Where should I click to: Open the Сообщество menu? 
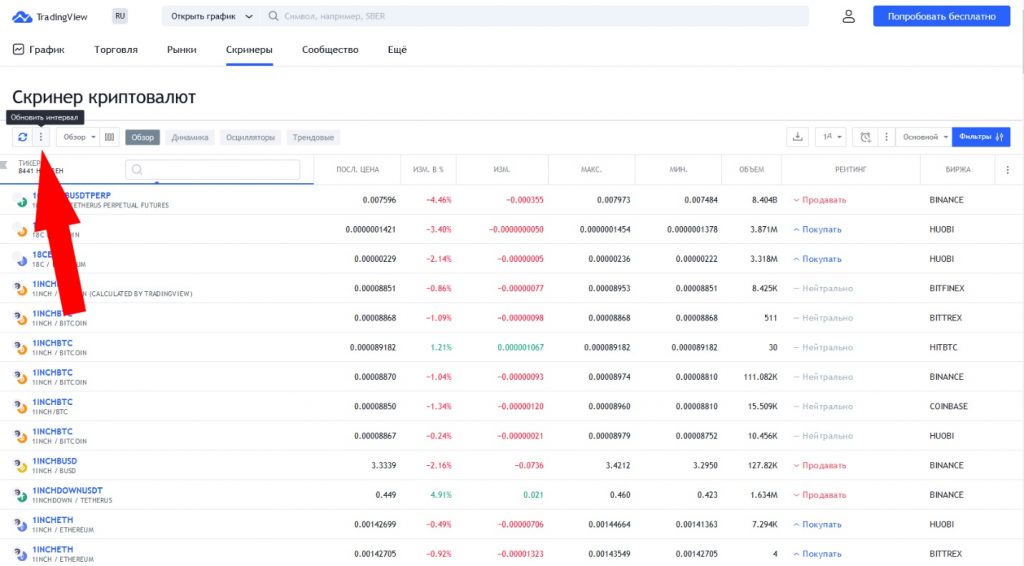(330, 50)
